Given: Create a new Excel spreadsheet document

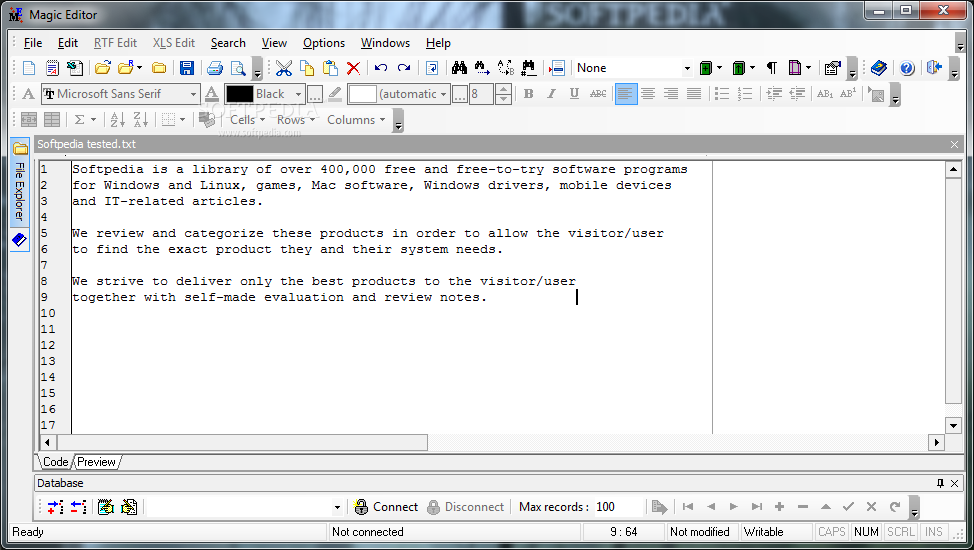Looking at the screenshot, I should click(75, 68).
